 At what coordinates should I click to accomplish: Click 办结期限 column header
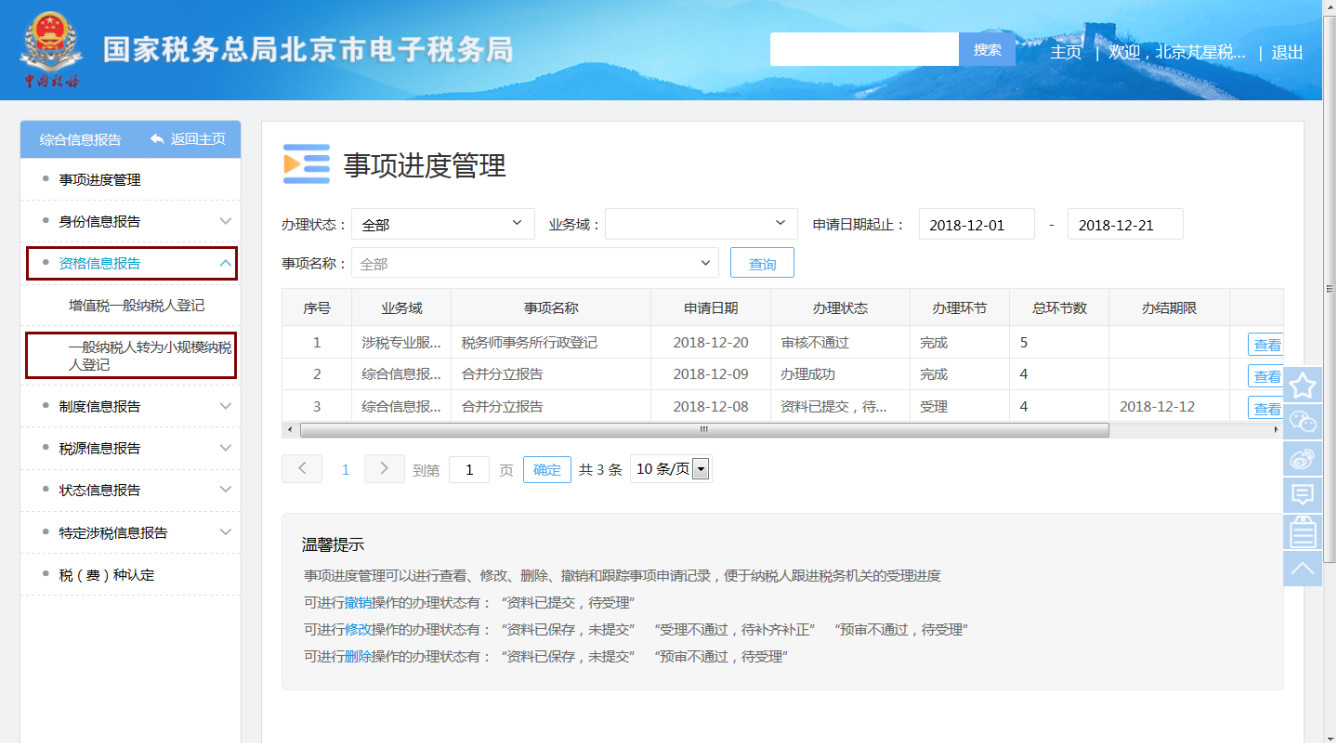point(1169,308)
